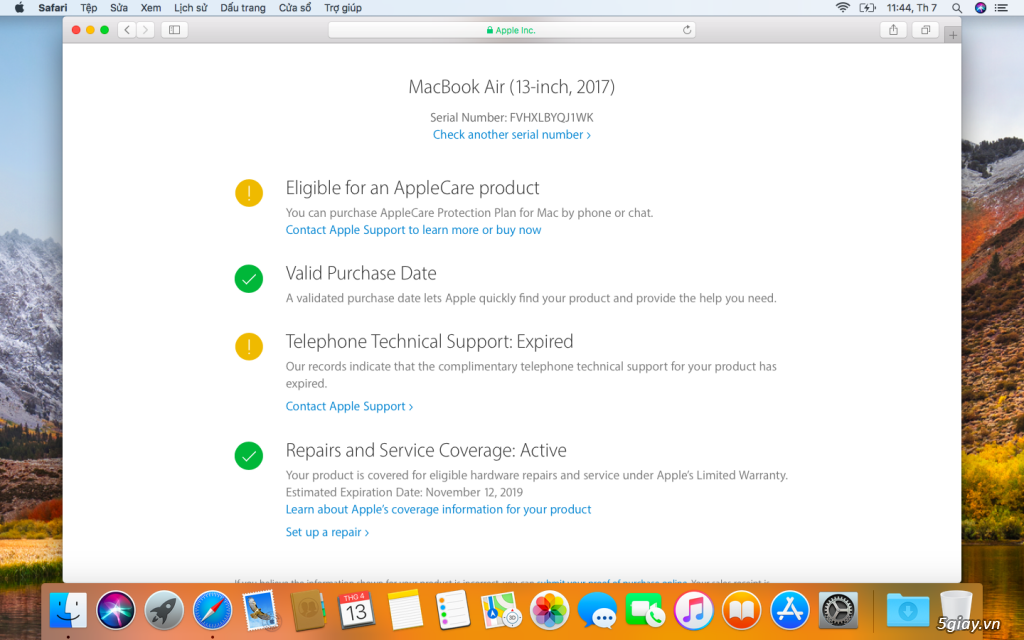
Task: Open the Tệp menu
Action: 89,8
